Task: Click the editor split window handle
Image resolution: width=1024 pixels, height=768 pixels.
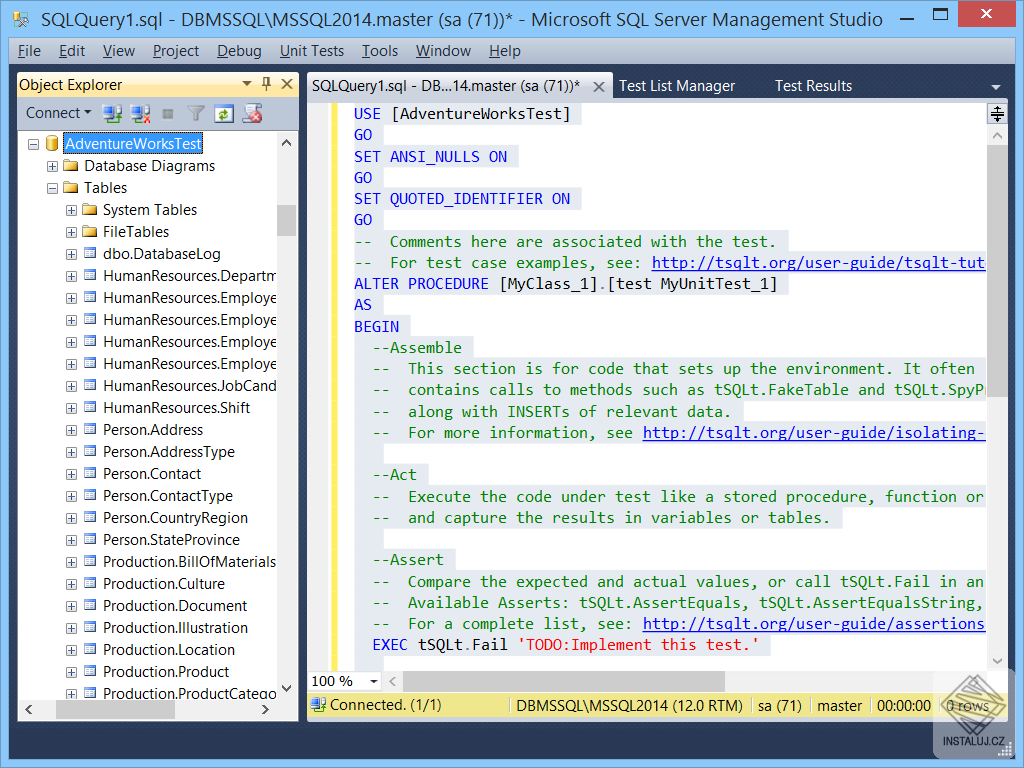Action: point(997,114)
